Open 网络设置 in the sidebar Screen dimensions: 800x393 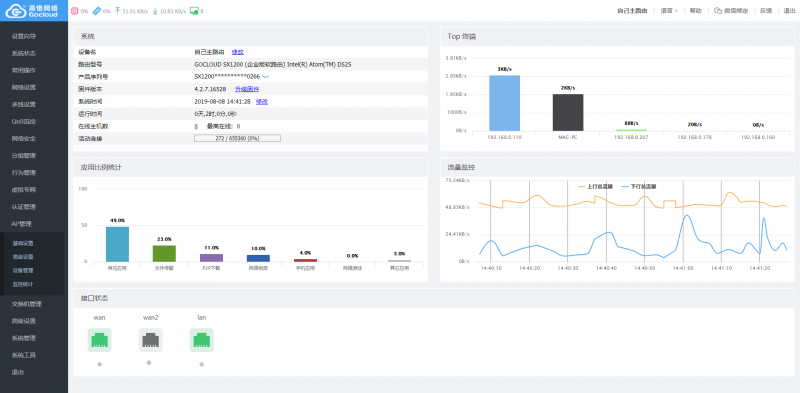coord(23,87)
